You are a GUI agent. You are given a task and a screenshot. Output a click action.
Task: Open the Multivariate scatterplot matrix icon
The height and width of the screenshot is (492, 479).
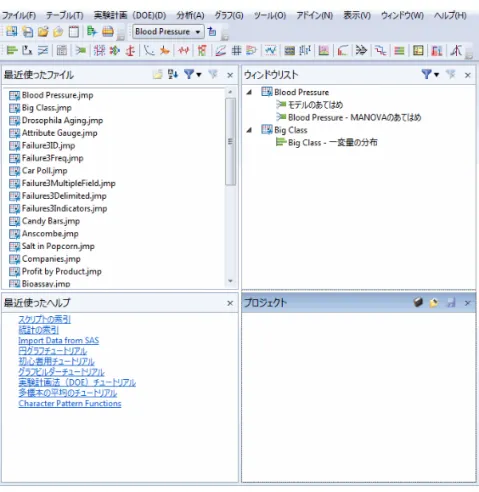tap(99, 51)
